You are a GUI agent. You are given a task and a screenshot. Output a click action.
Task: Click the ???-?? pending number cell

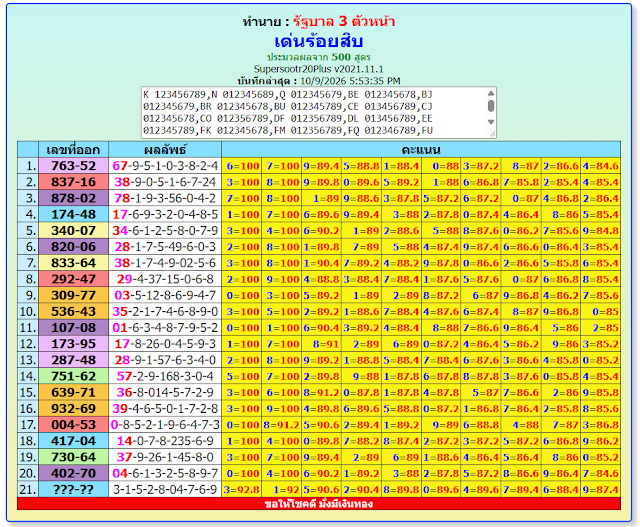click(73, 489)
